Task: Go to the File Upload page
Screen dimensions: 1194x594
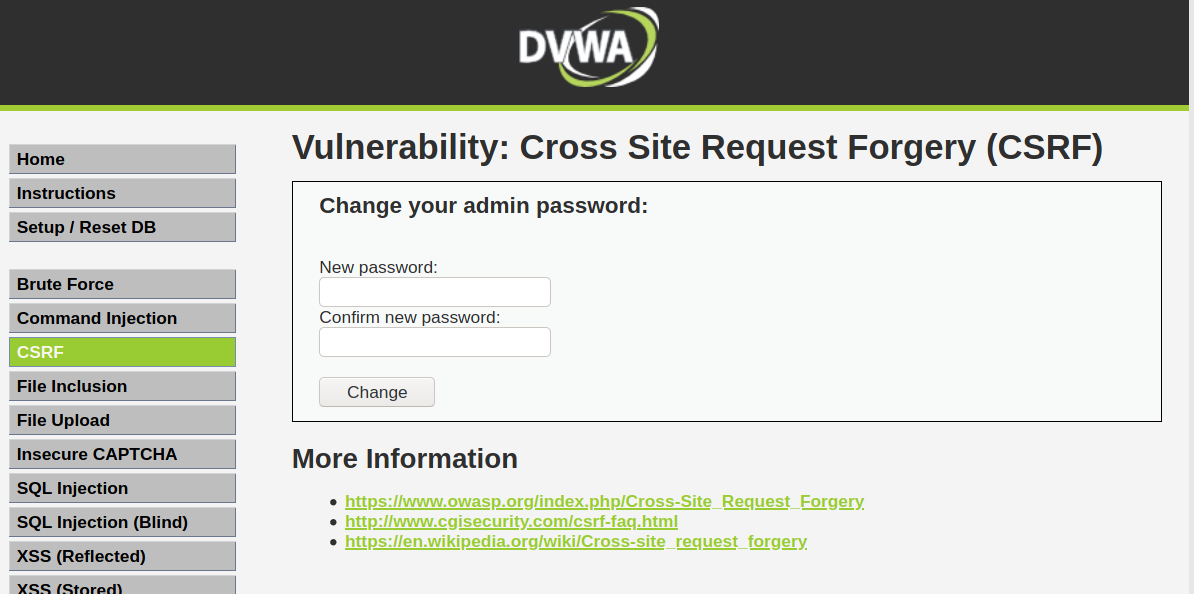Action: tap(122, 420)
